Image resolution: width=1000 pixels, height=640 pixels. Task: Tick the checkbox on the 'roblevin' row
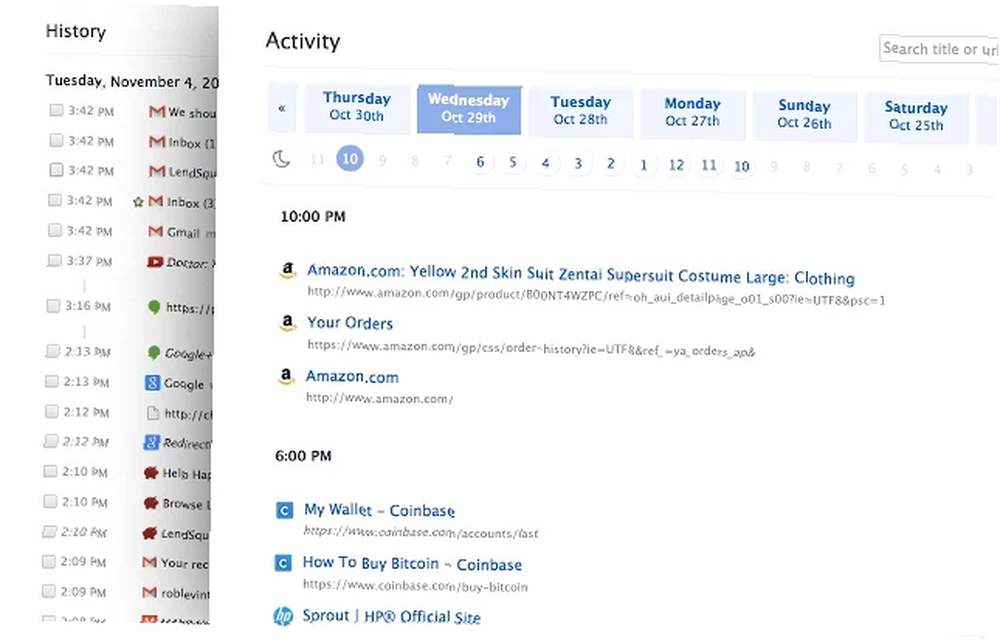tap(48, 591)
